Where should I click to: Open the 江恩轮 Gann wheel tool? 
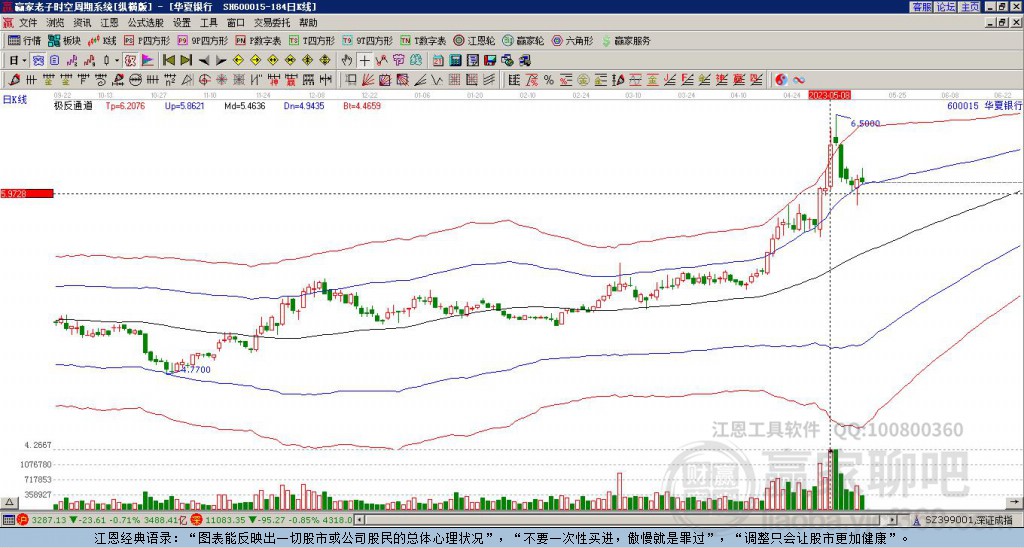[x=474, y=40]
